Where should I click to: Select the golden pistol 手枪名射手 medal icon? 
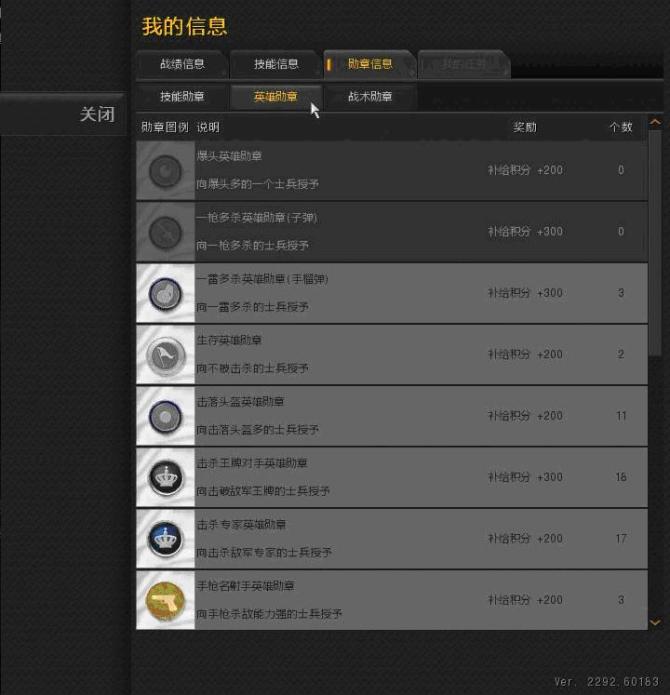(165, 601)
